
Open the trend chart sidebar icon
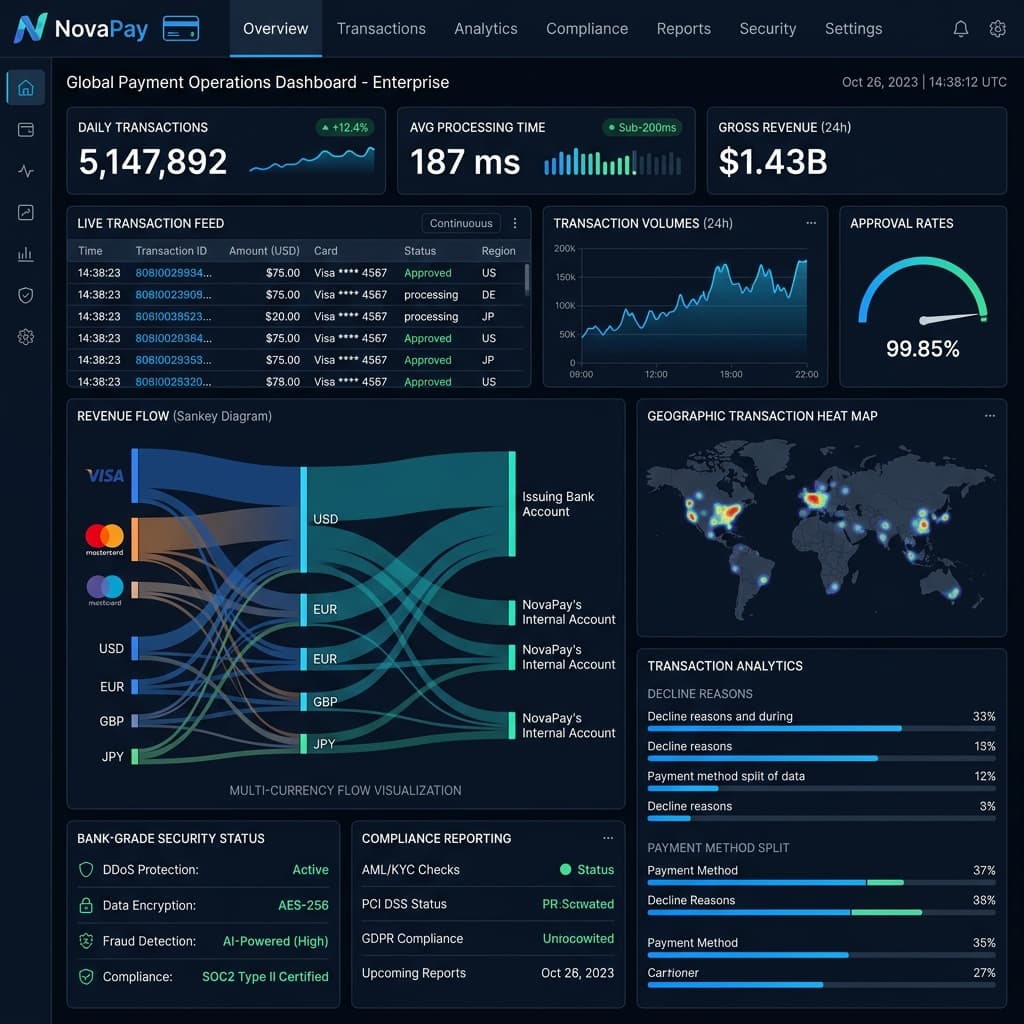[x=25, y=212]
